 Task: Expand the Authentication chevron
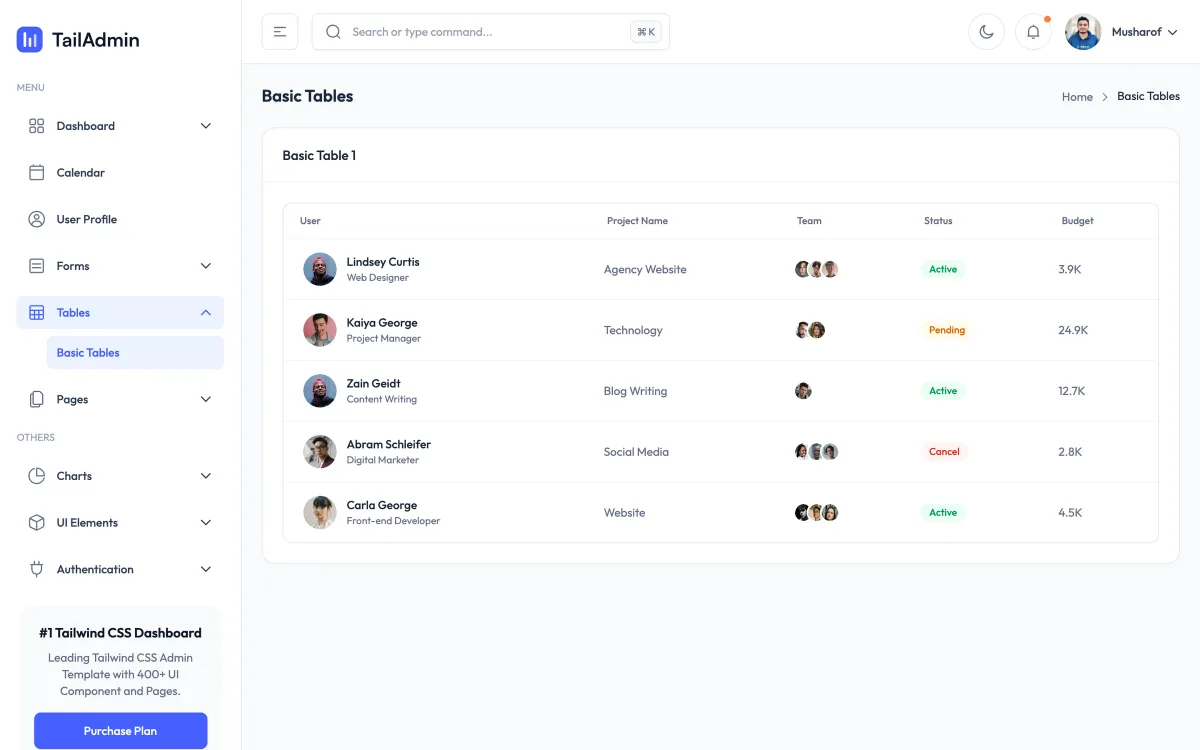(206, 569)
